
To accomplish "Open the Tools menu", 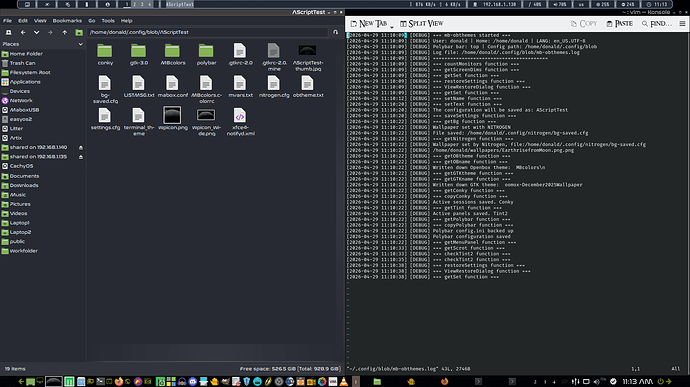I will 108,21.
